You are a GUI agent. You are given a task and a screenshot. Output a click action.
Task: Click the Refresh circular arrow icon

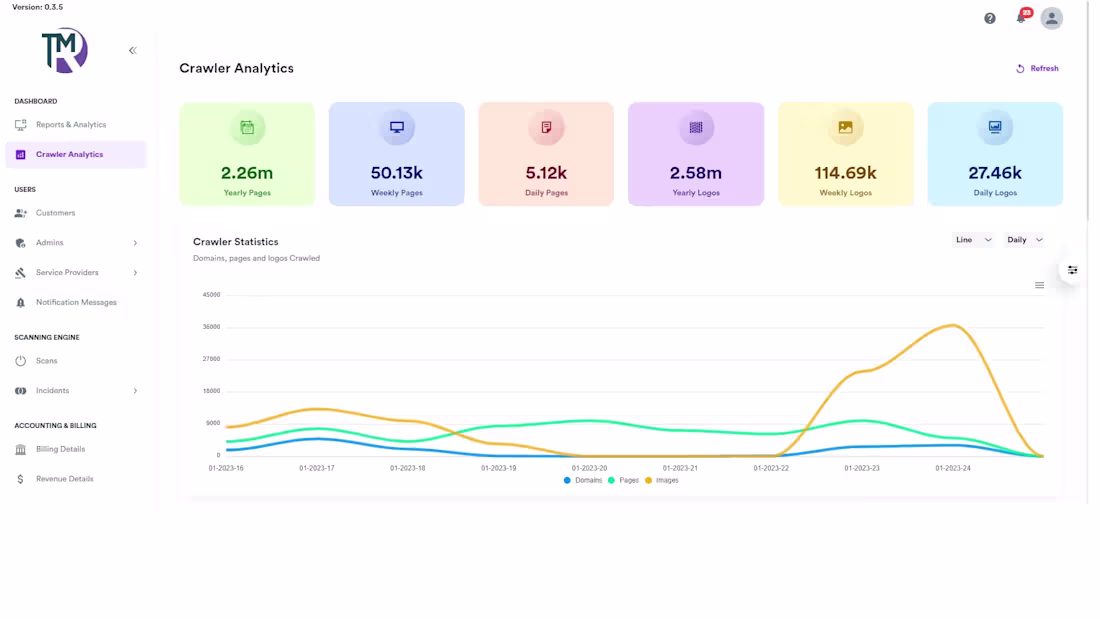pos(1020,69)
